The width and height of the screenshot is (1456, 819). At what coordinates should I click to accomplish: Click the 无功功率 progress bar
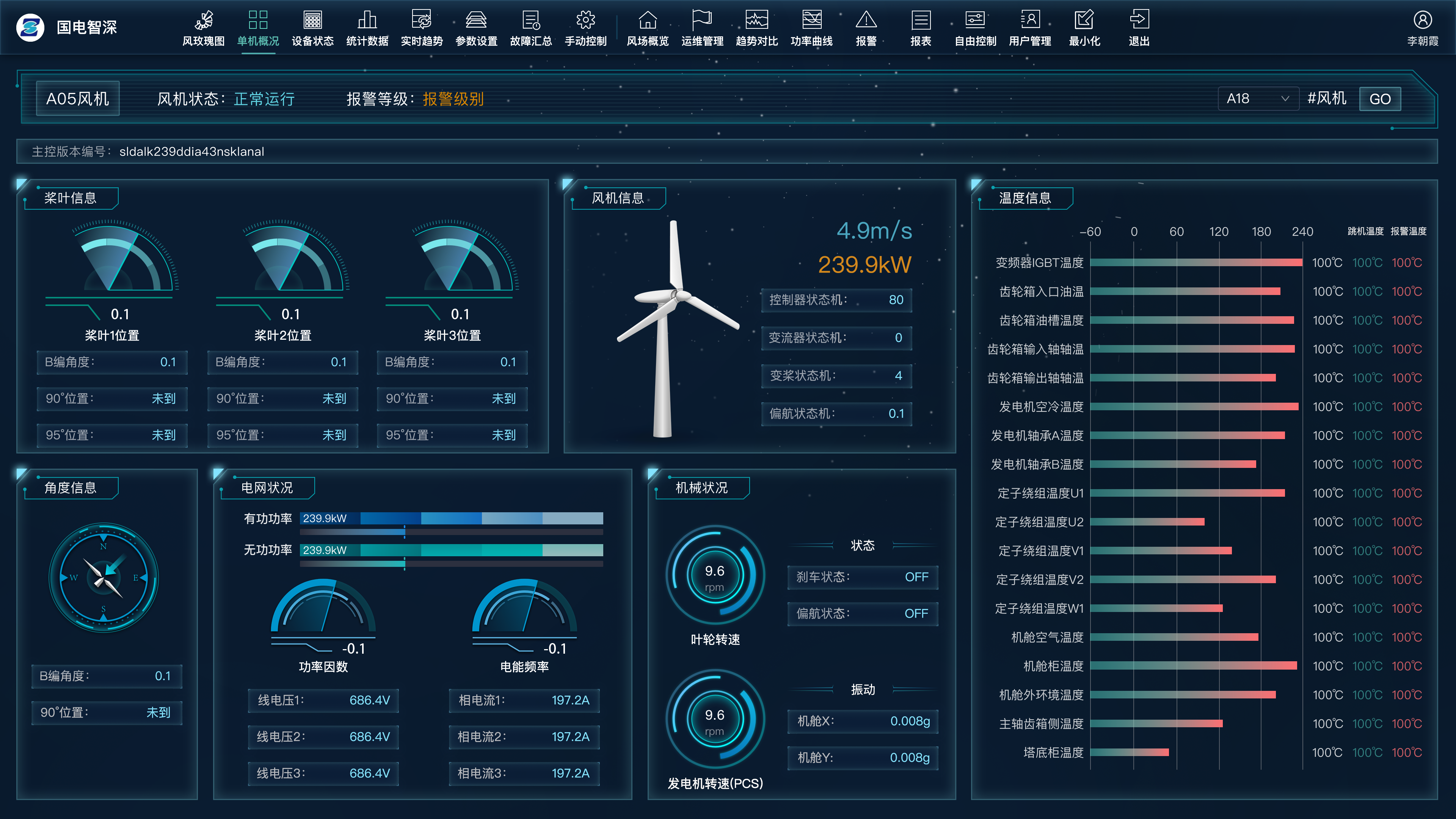[x=451, y=550]
